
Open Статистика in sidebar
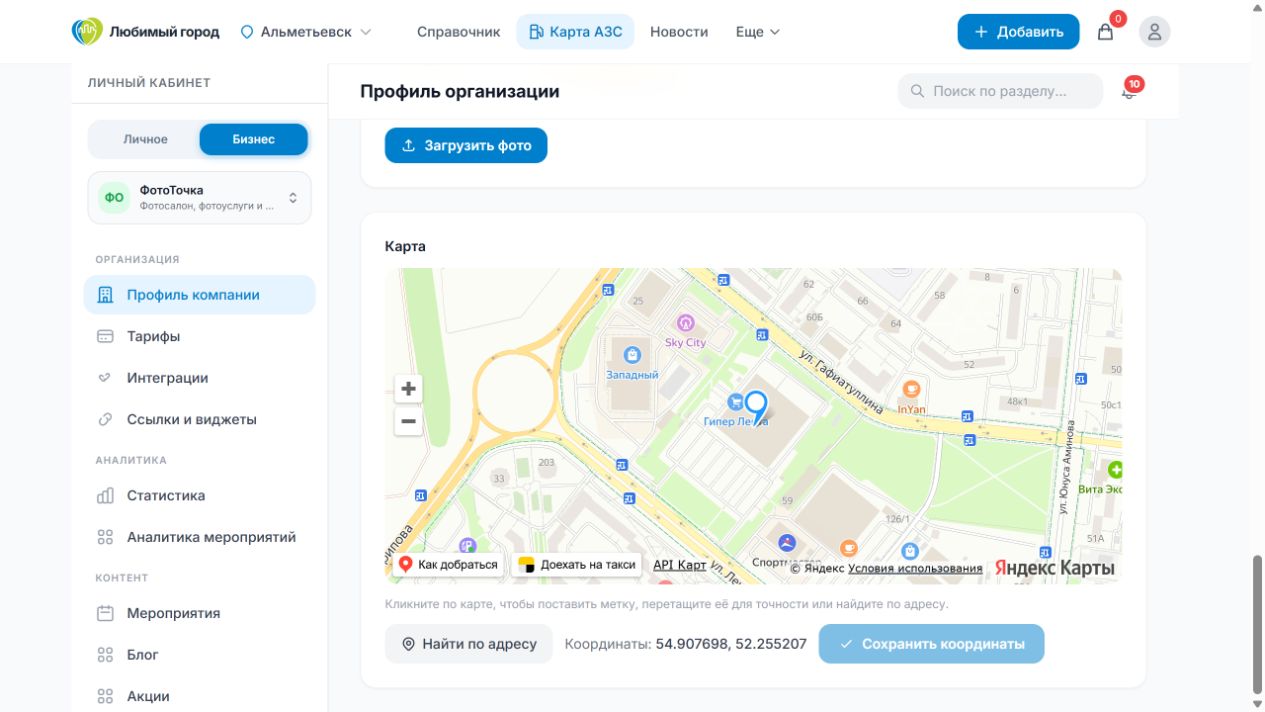click(200, 495)
